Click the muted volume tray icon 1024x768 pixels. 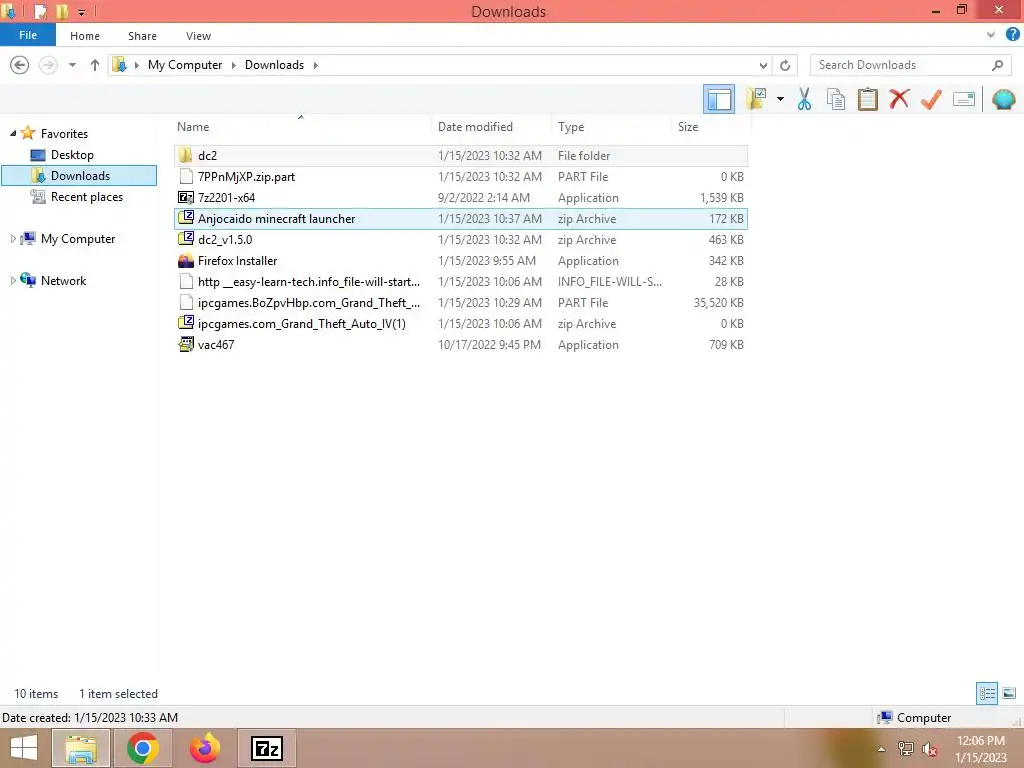tap(929, 749)
